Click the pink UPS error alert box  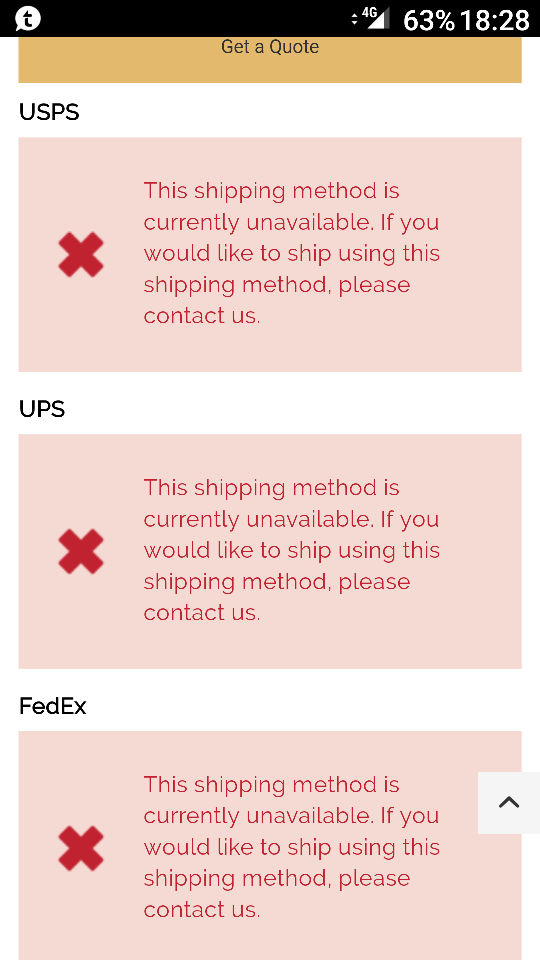(270, 552)
